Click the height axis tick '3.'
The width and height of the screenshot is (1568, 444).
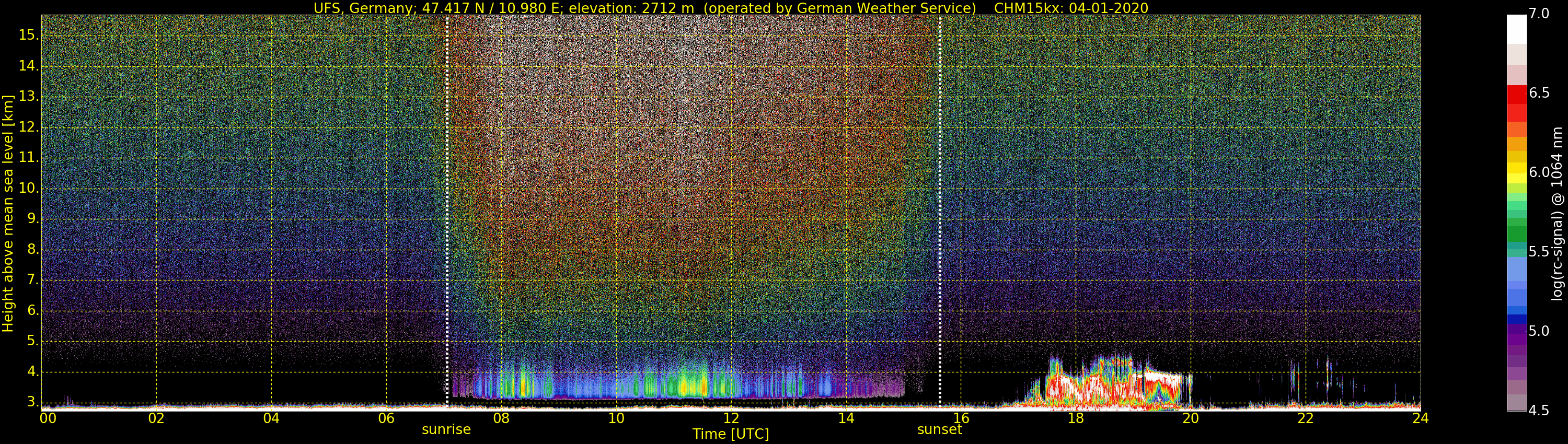[32, 402]
